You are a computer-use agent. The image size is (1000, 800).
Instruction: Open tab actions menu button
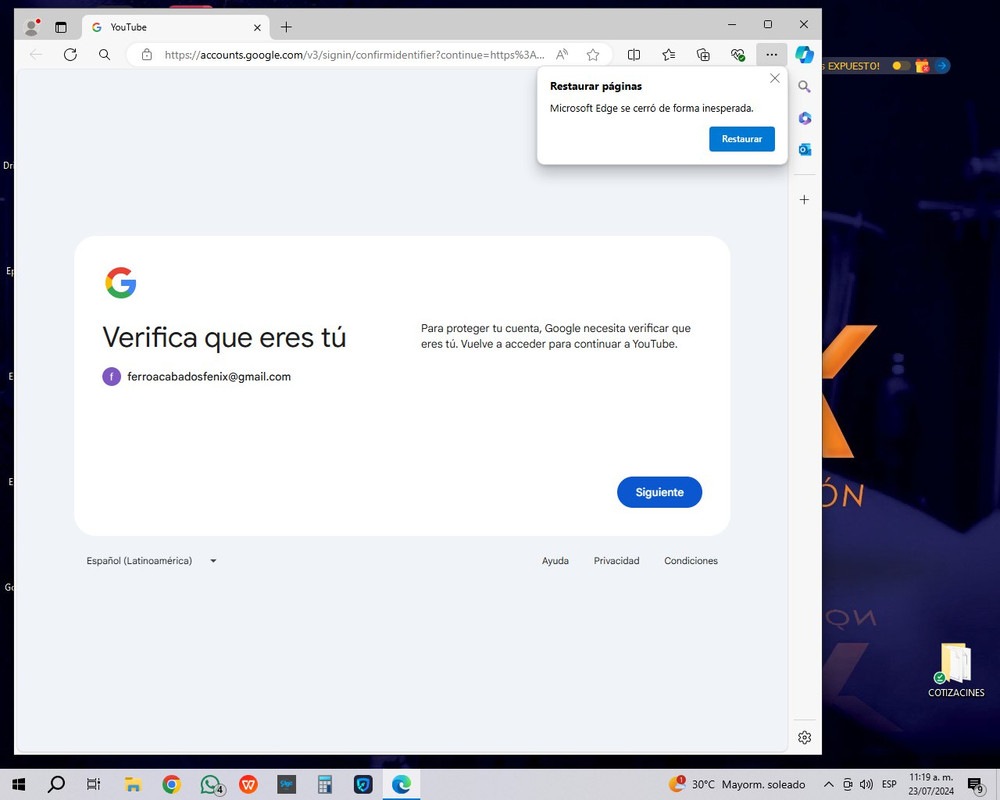click(61, 27)
